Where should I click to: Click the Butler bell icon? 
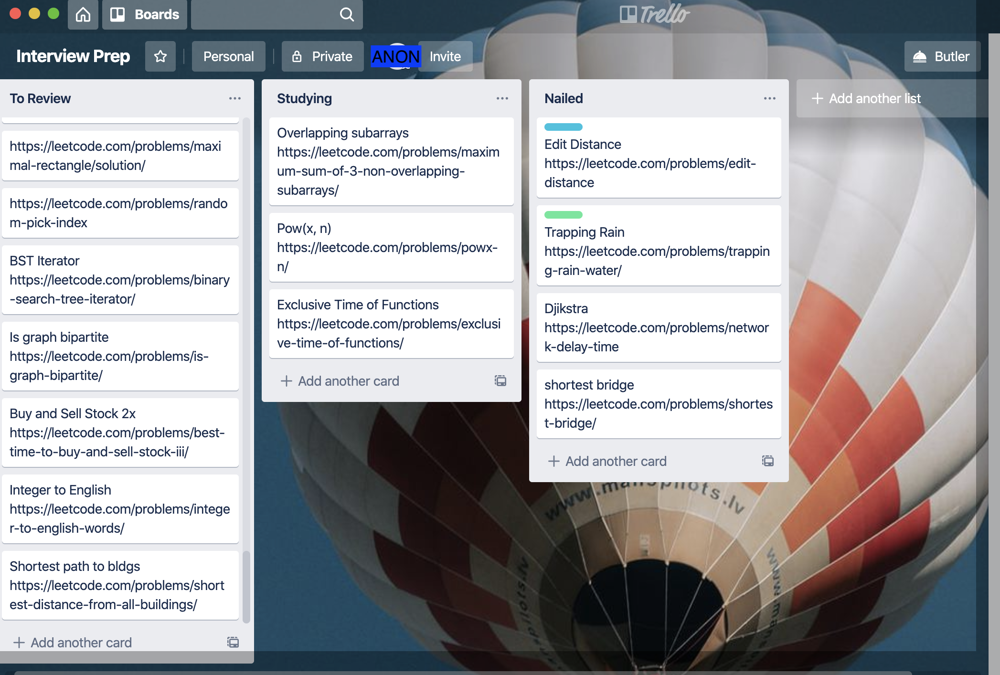point(920,57)
